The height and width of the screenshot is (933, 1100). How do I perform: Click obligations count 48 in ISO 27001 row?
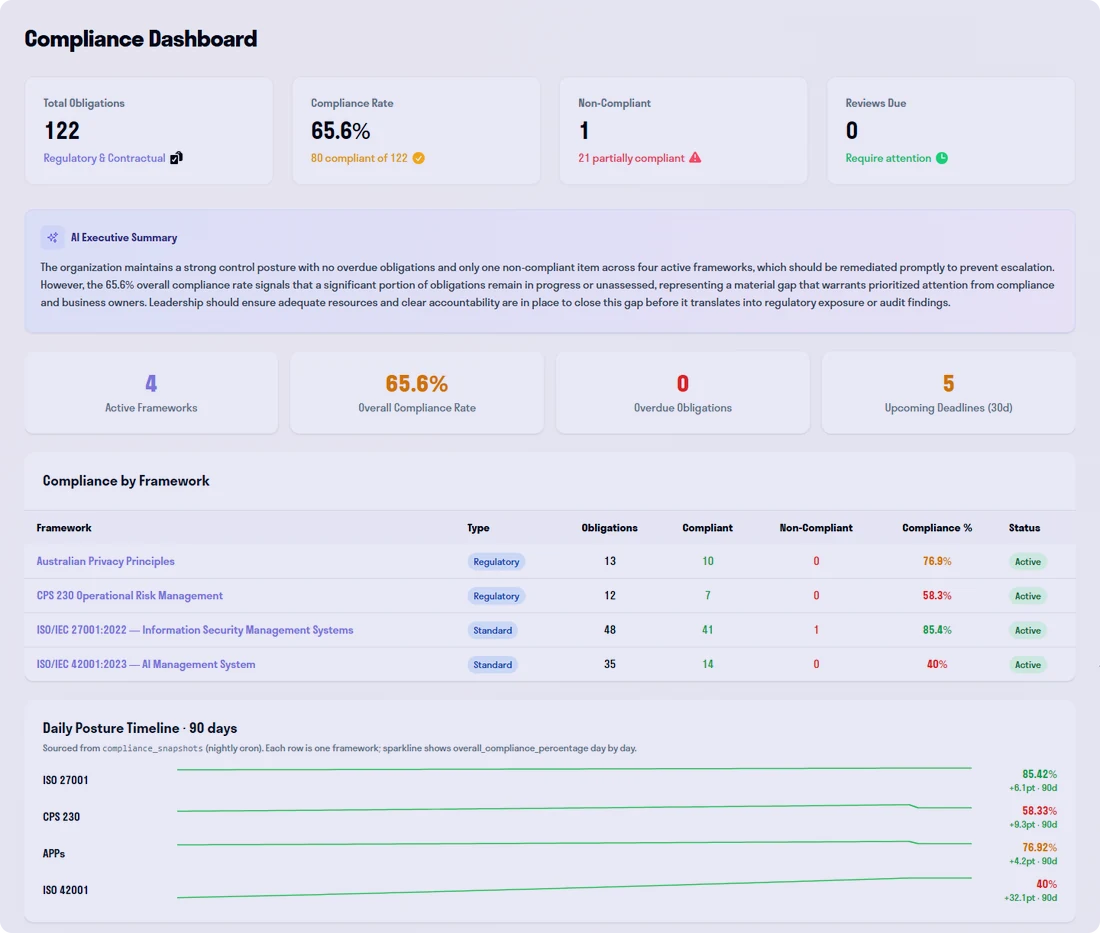click(610, 630)
